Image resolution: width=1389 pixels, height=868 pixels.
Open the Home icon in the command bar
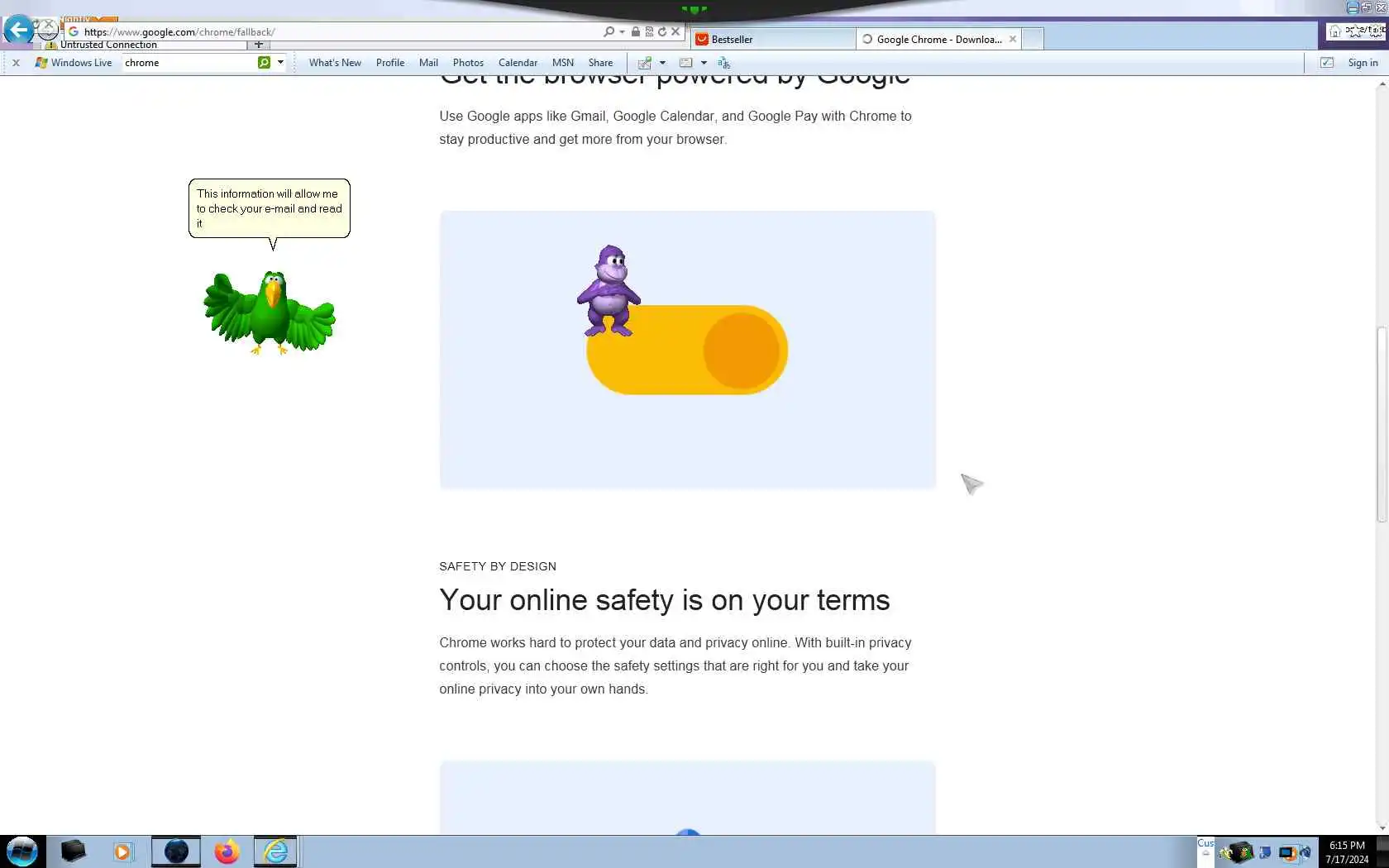(x=1335, y=31)
